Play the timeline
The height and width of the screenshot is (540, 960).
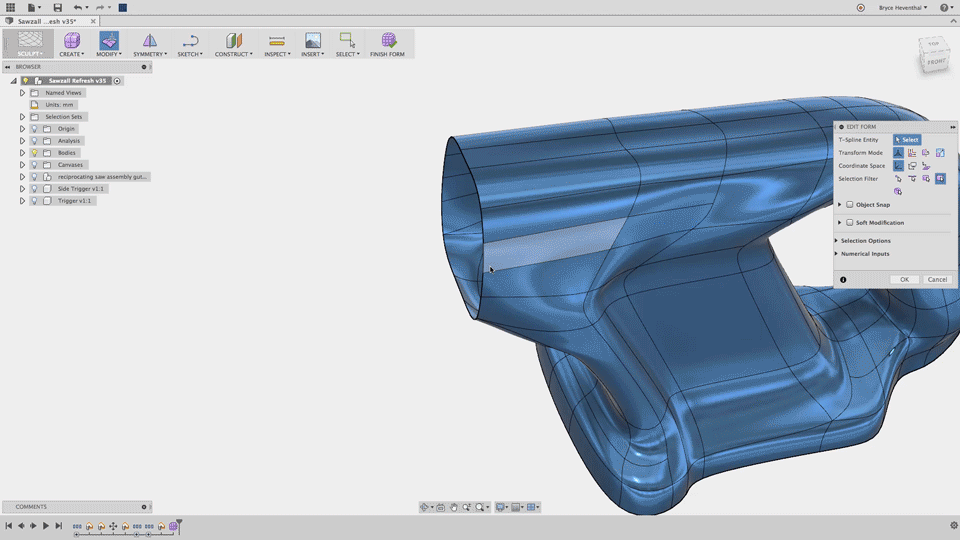point(45,526)
